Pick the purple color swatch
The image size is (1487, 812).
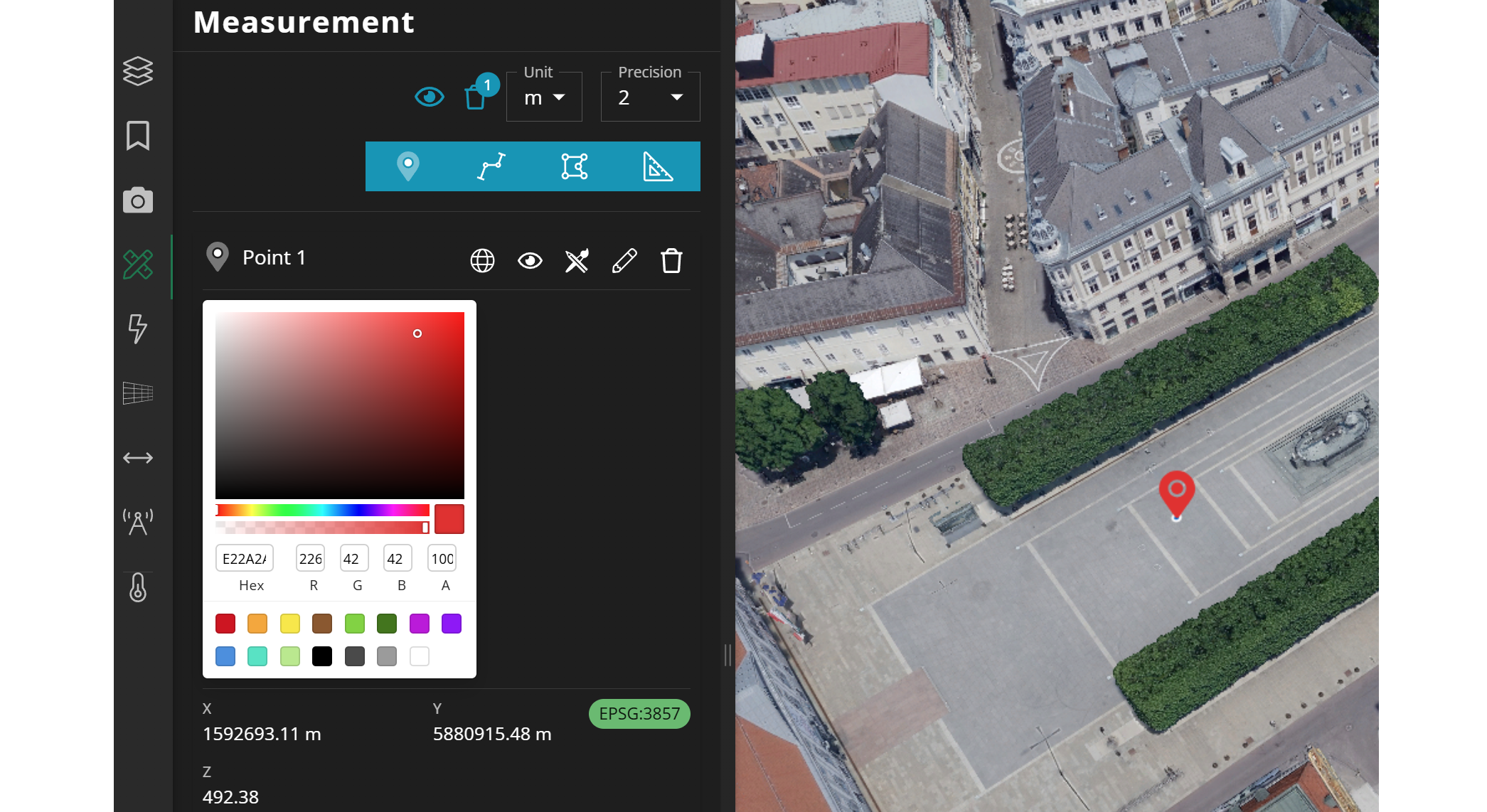(x=452, y=624)
